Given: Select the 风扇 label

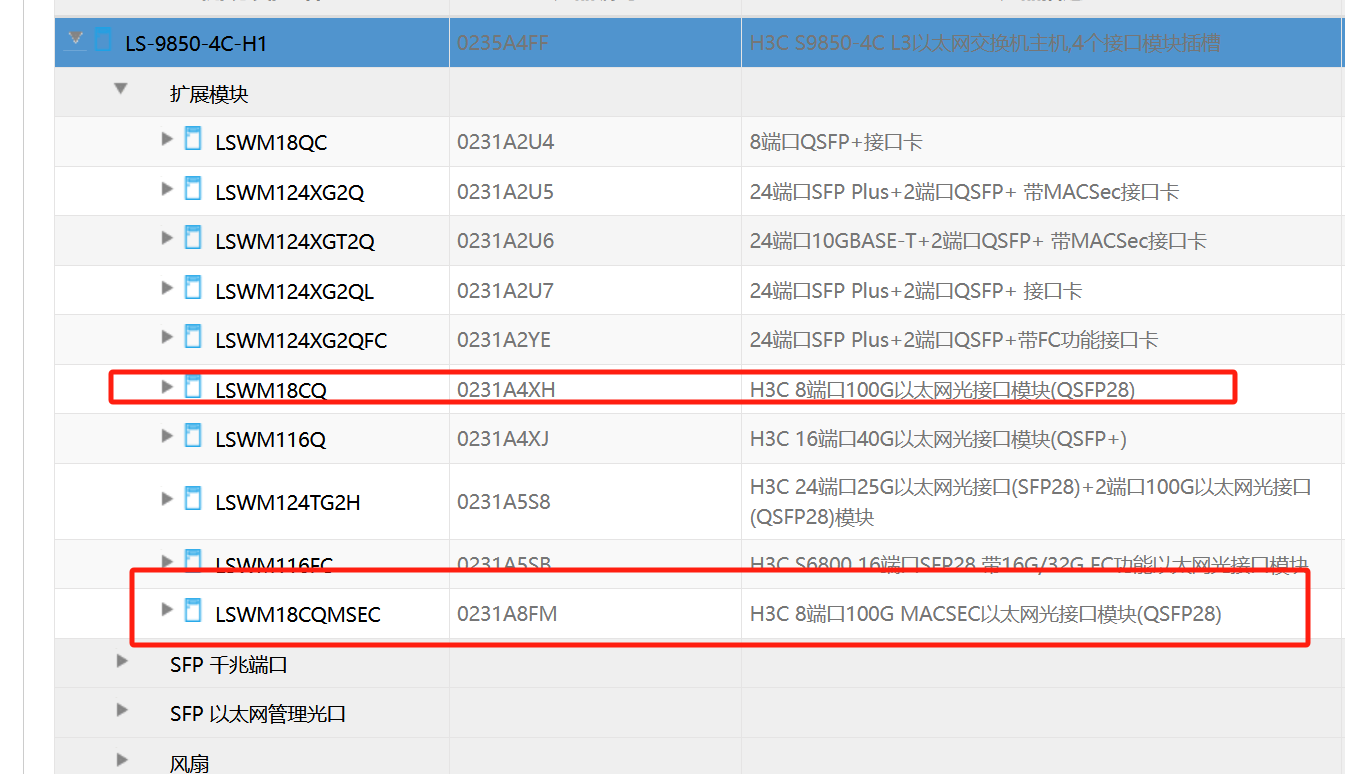Looking at the screenshot, I should (190, 764).
